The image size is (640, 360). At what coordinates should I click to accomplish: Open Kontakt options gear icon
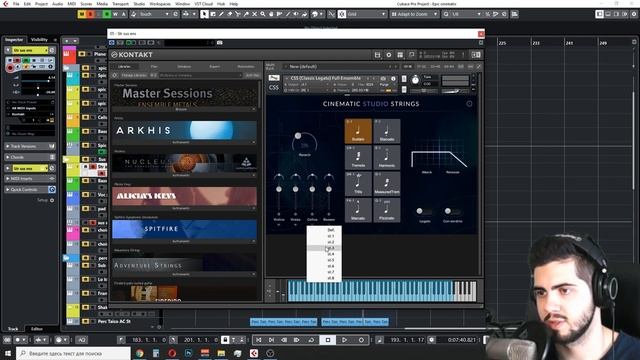pyautogui.click(x=389, y=55)
